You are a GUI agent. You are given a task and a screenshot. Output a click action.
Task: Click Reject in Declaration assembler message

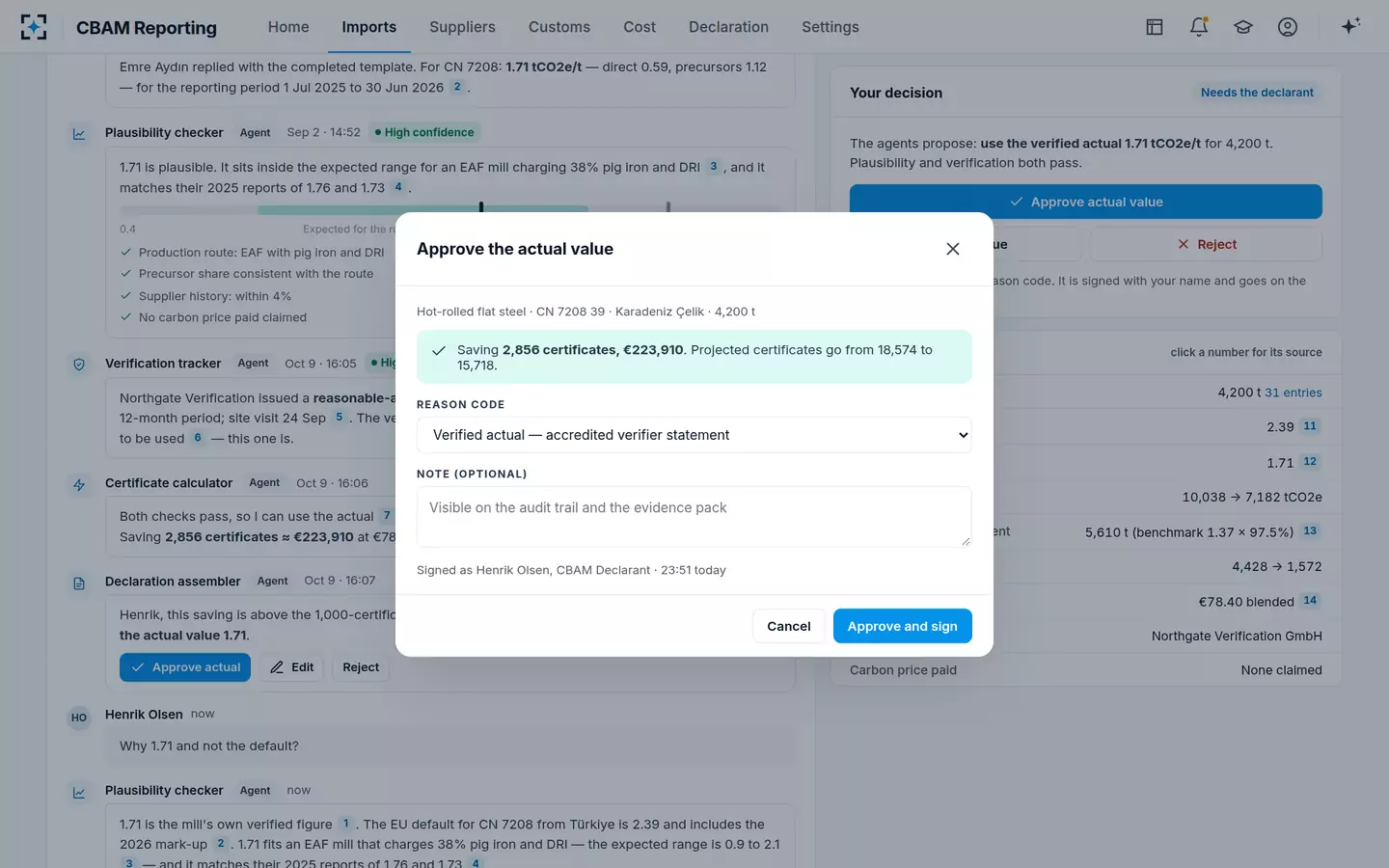pos(361,667)
